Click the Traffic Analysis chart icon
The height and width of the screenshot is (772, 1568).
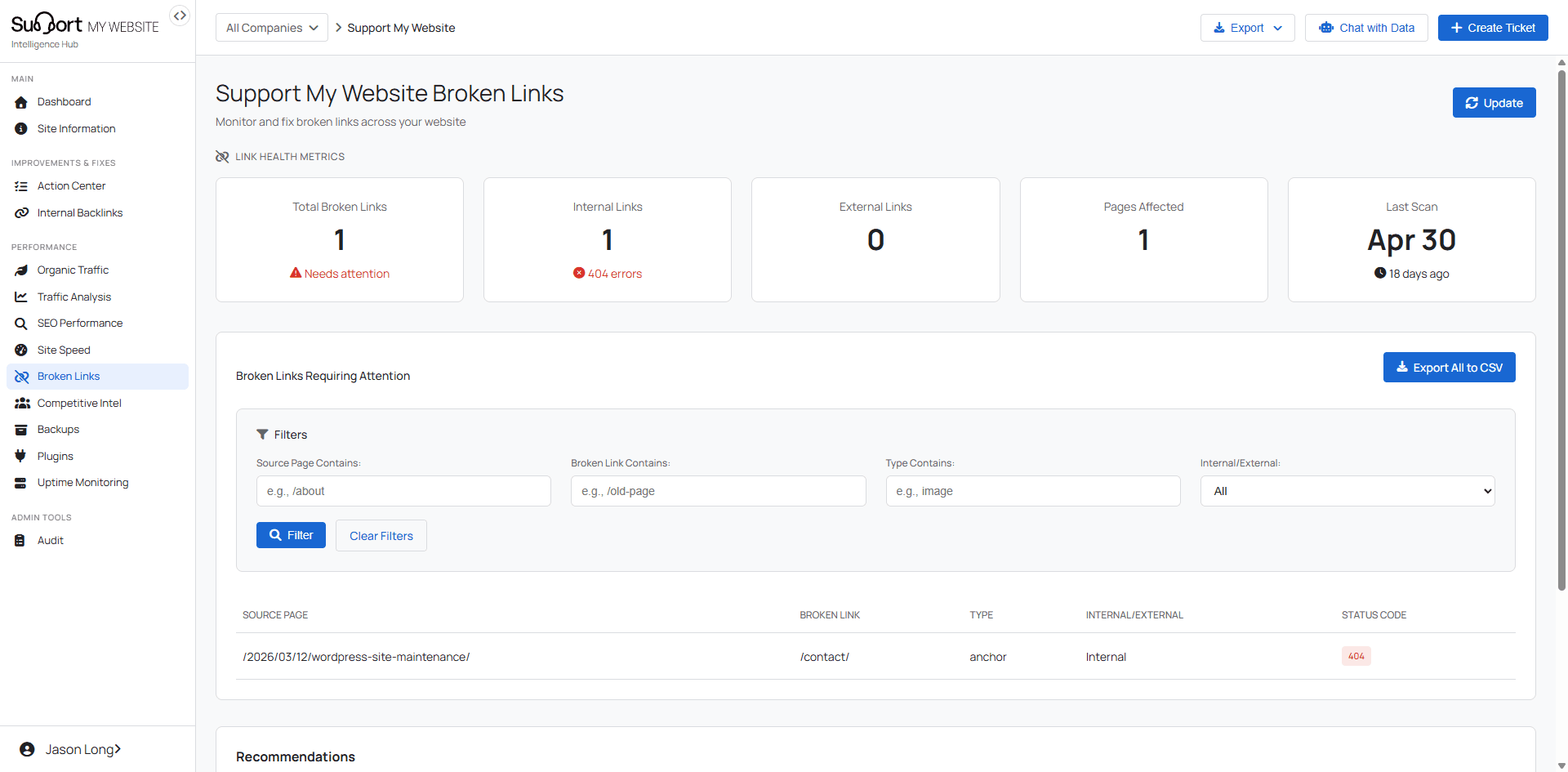(x=21, y=297)
